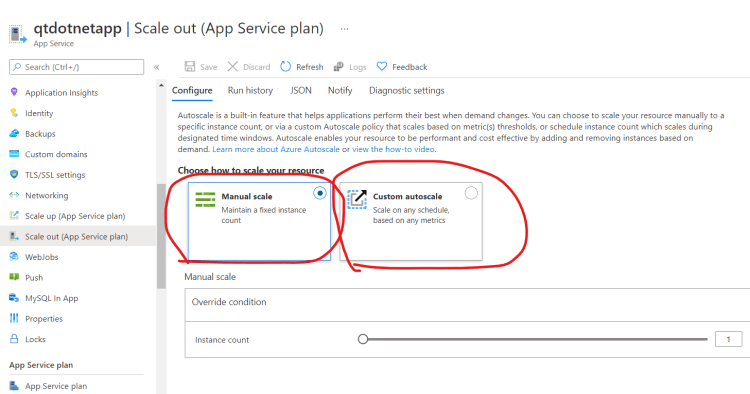The image size is (750, 394).
Task: Click the MySQL In App icon
Action: 14,298
